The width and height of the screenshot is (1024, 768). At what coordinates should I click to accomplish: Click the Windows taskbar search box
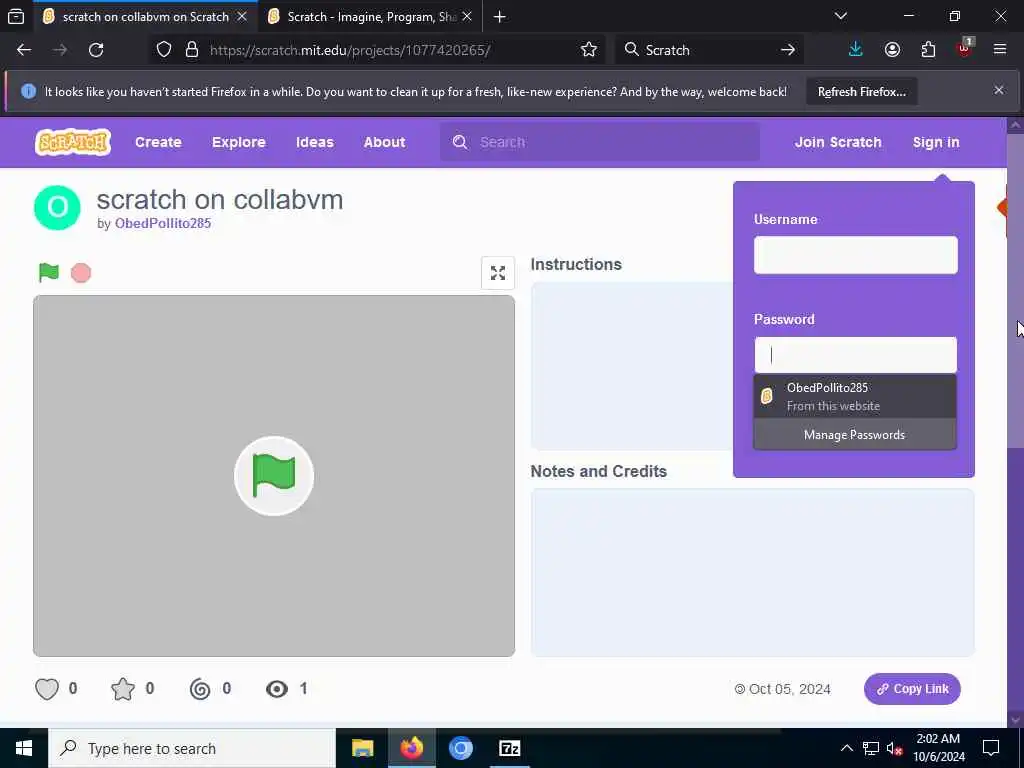(x=192, y=748)
